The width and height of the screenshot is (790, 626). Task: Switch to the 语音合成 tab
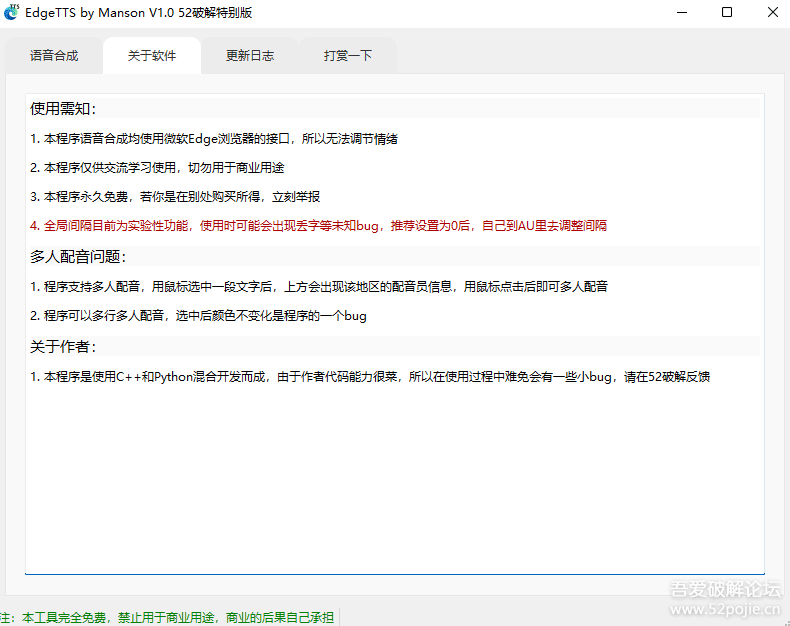point(54,55)
